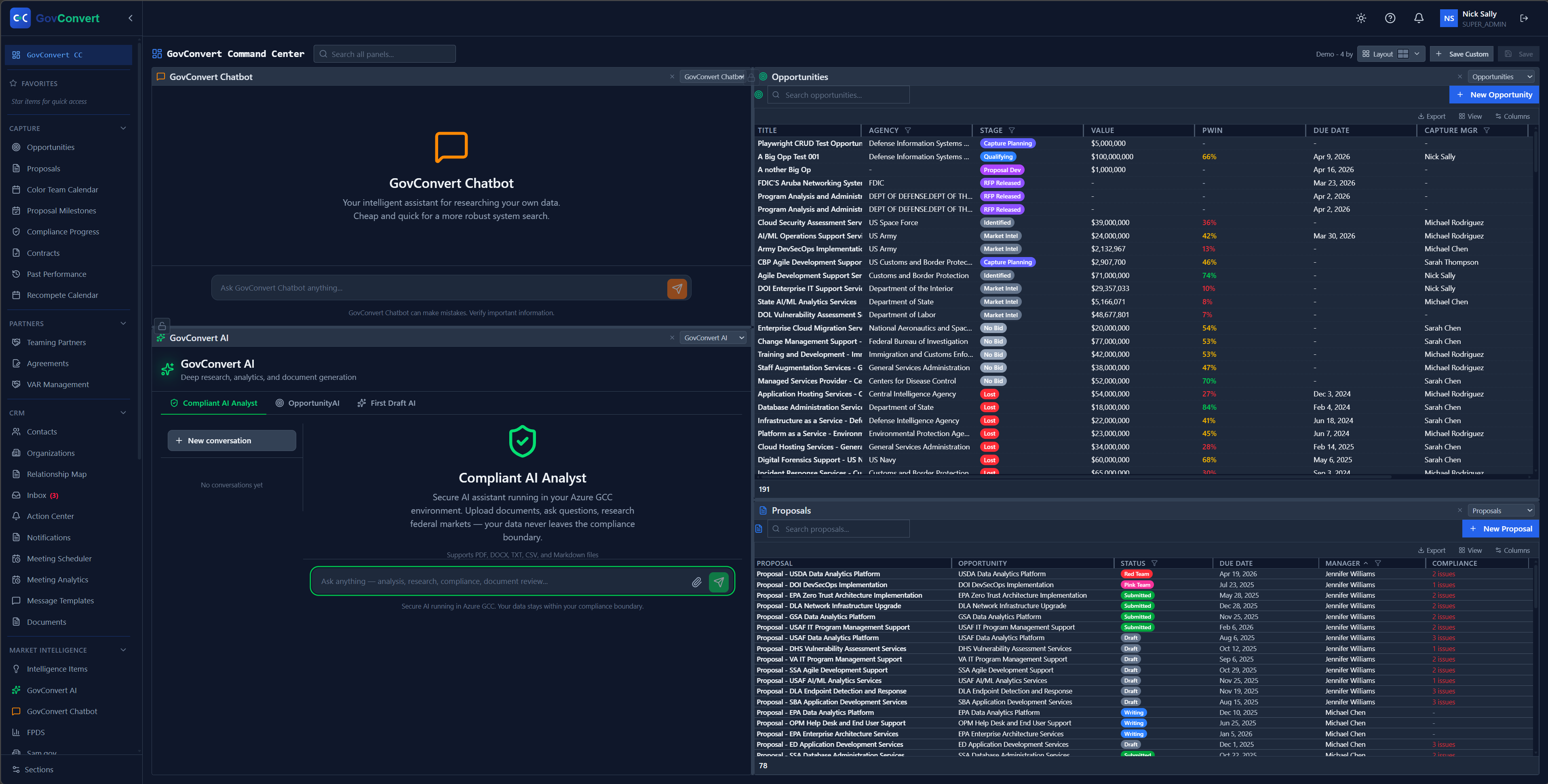Filter the Capture Mgr column
Screen dimensions: 1548x784
(1486, 131)
